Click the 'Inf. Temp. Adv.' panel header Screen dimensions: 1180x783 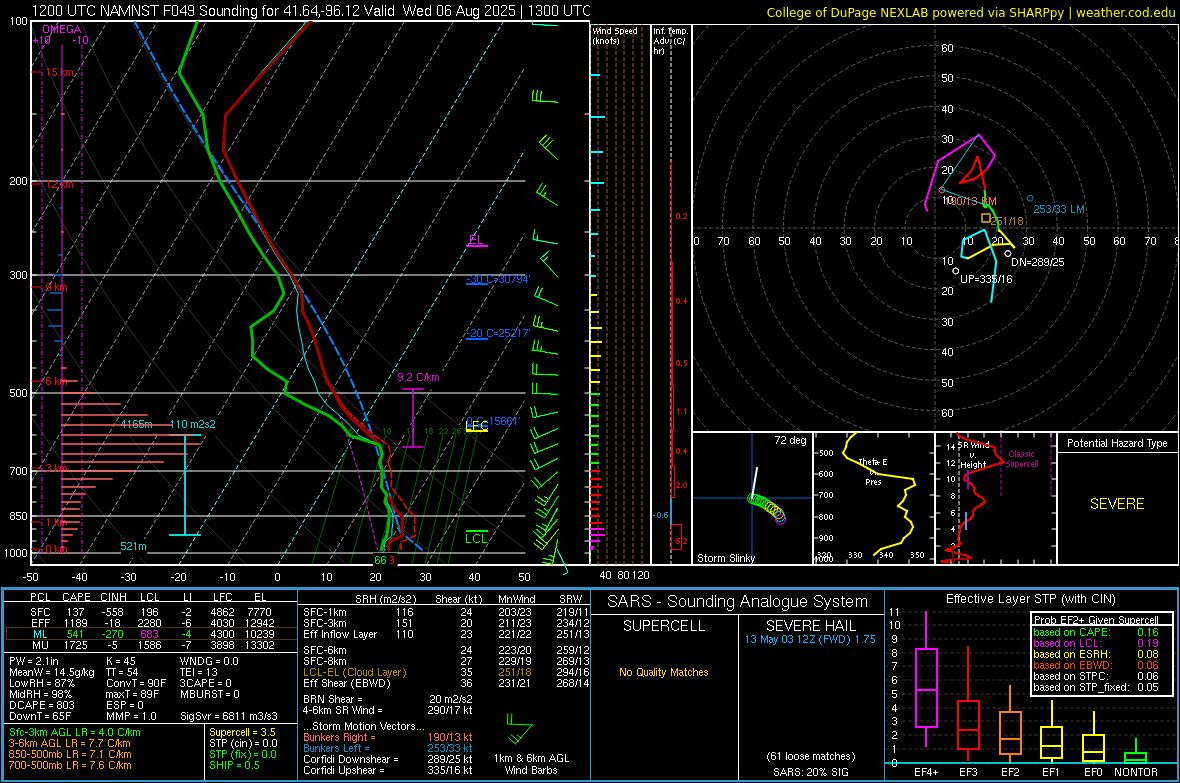coord(670,41)
